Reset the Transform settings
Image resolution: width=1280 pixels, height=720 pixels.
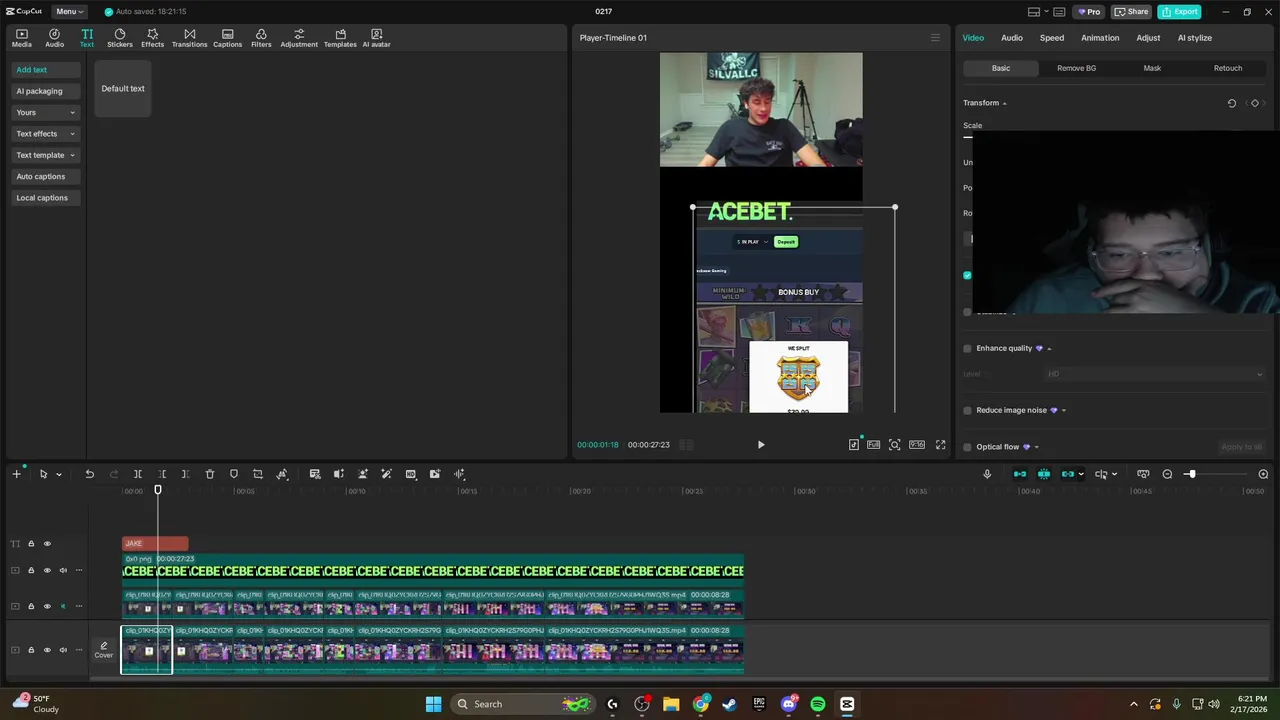1232,103
